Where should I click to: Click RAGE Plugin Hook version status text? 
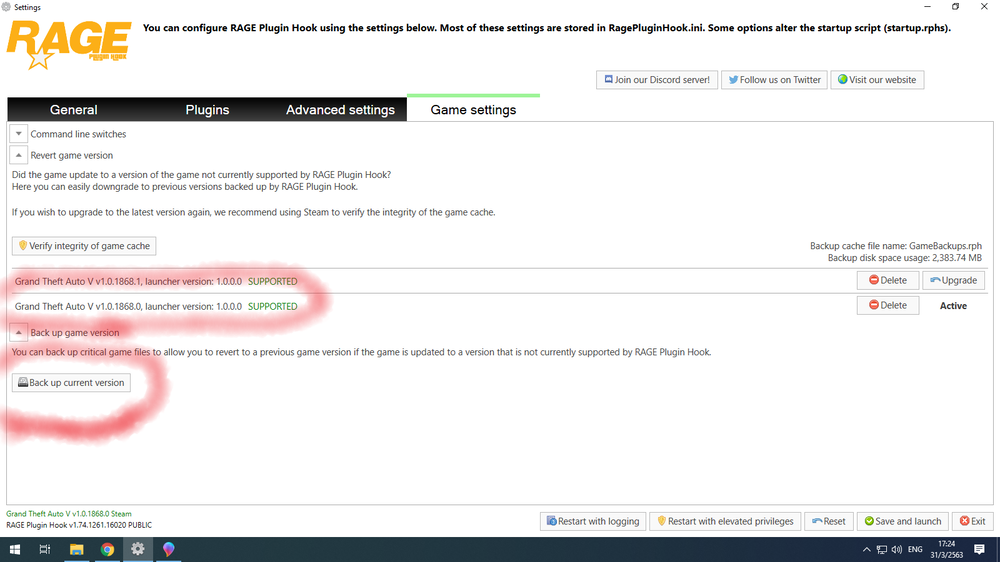(79, 525)
